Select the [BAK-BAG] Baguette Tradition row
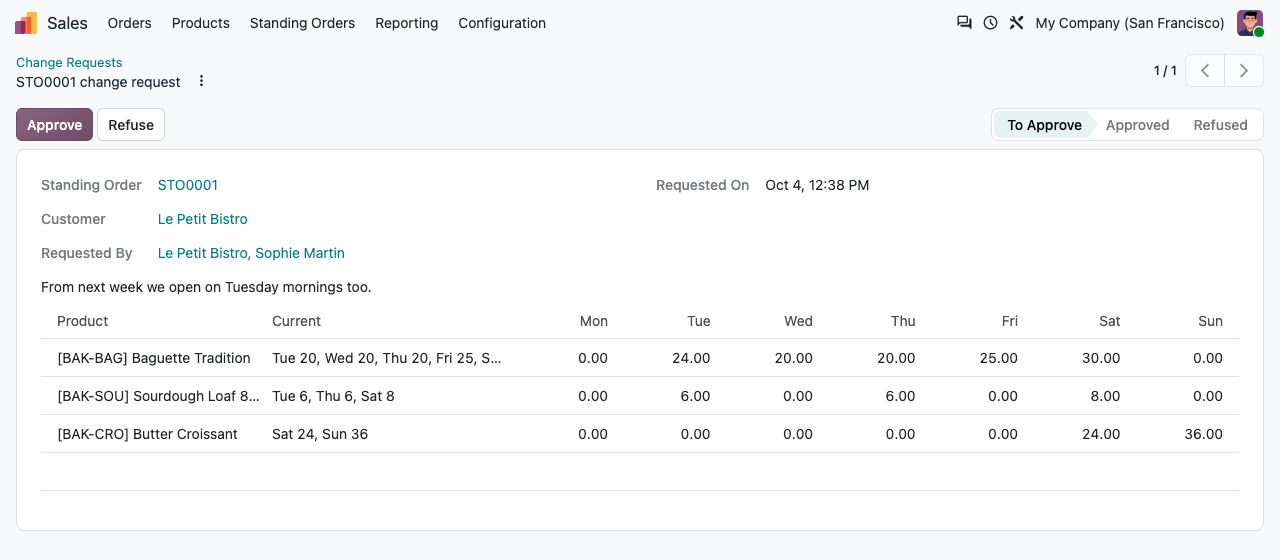This screenshot has height=560, width=1280. coord(640,358)
